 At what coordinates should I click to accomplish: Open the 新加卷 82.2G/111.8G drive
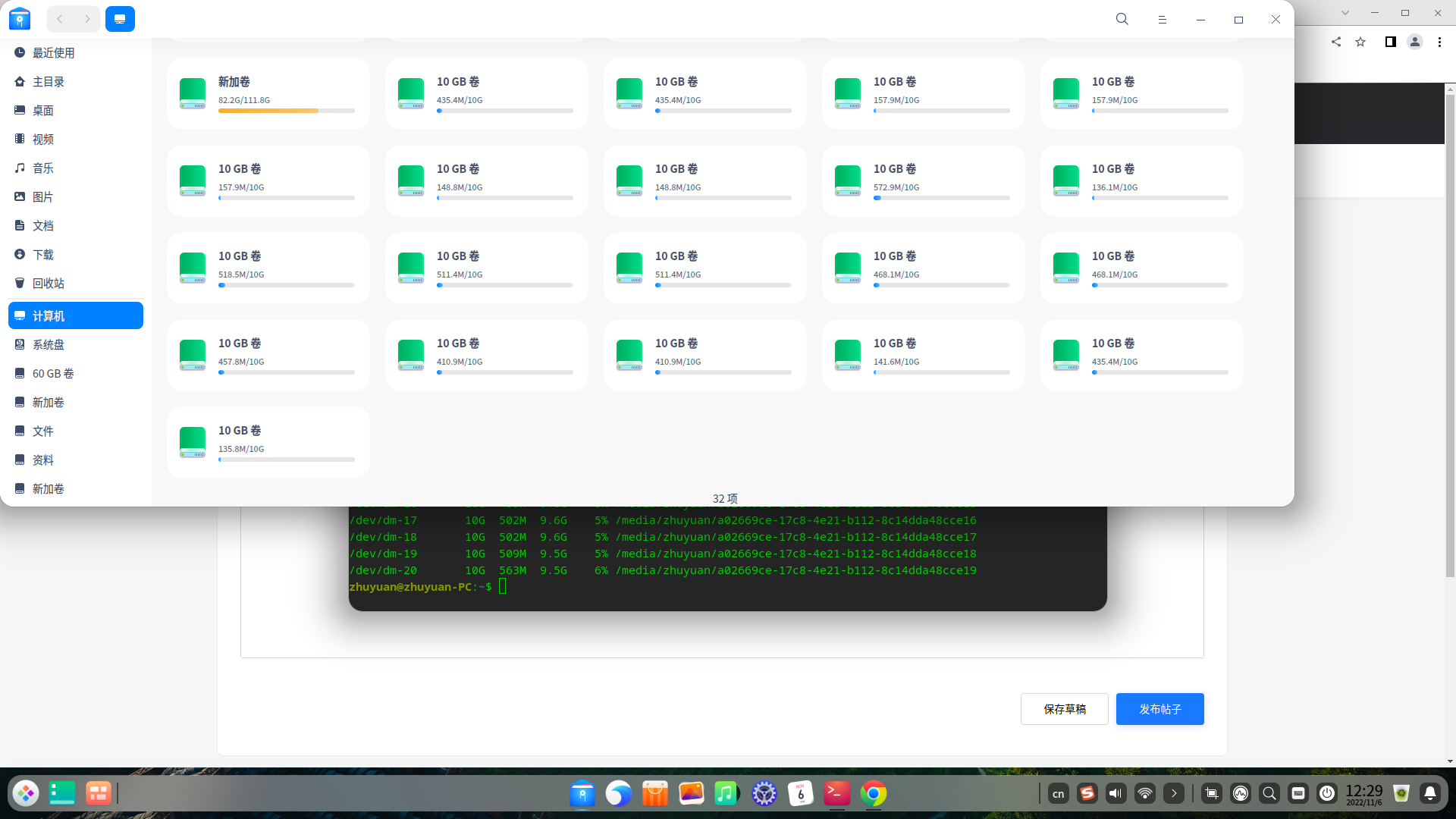coord(268,93)
